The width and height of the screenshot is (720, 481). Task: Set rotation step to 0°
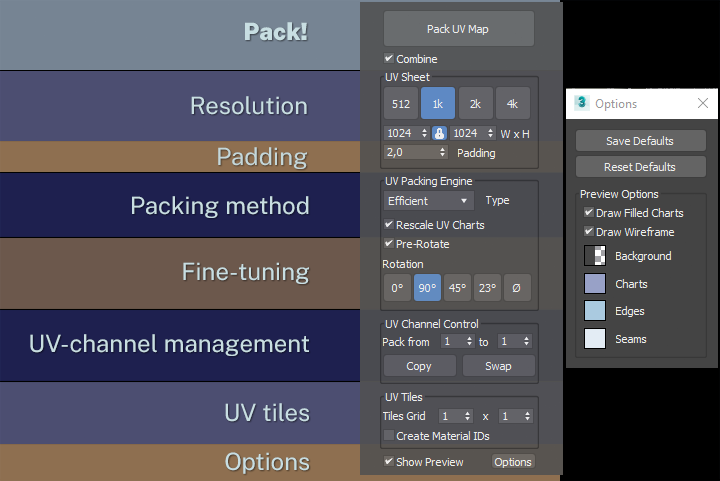coord(397,288)
